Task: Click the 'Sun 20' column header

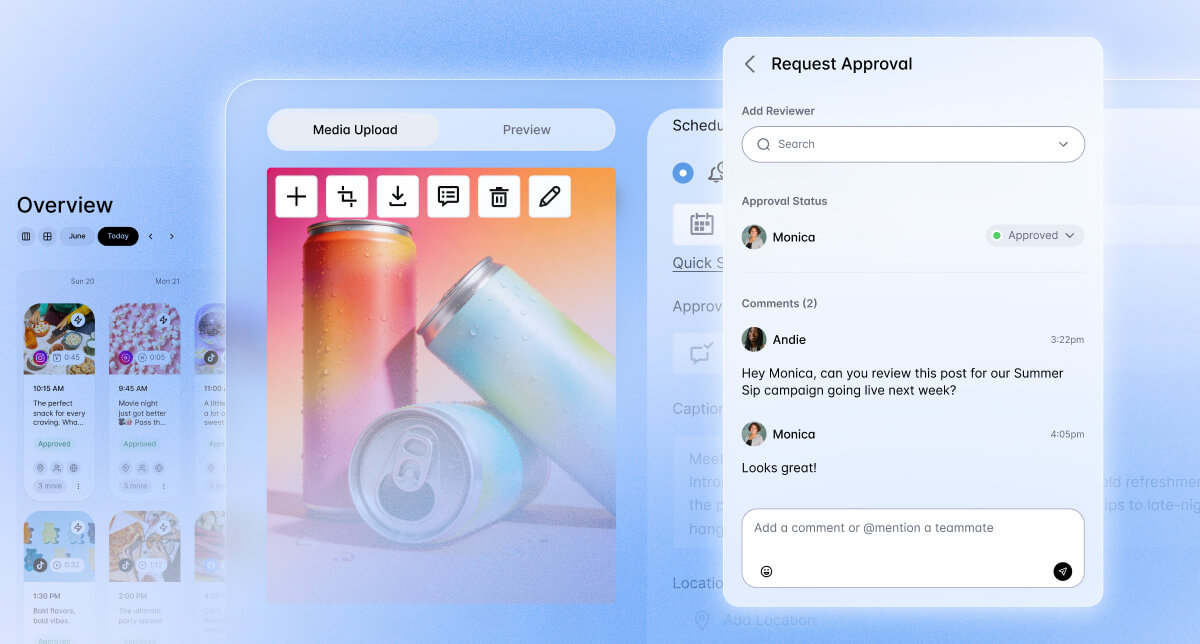Action: point(82,282)
